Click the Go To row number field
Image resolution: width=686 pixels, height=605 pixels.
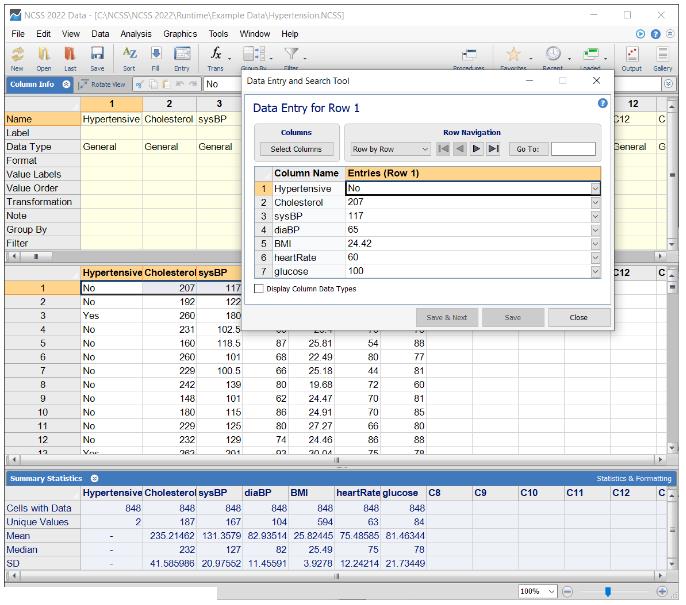click(x=573, y=149)
